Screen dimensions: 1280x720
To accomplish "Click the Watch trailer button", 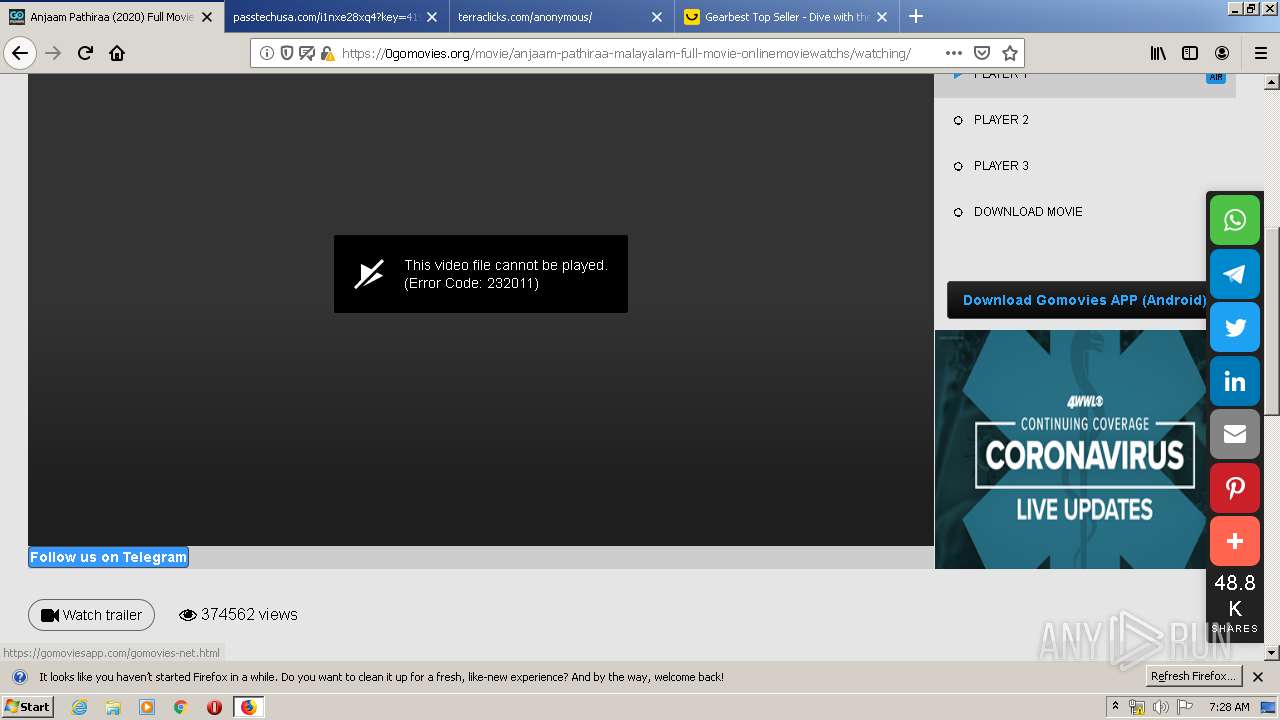I will (91, 615).
